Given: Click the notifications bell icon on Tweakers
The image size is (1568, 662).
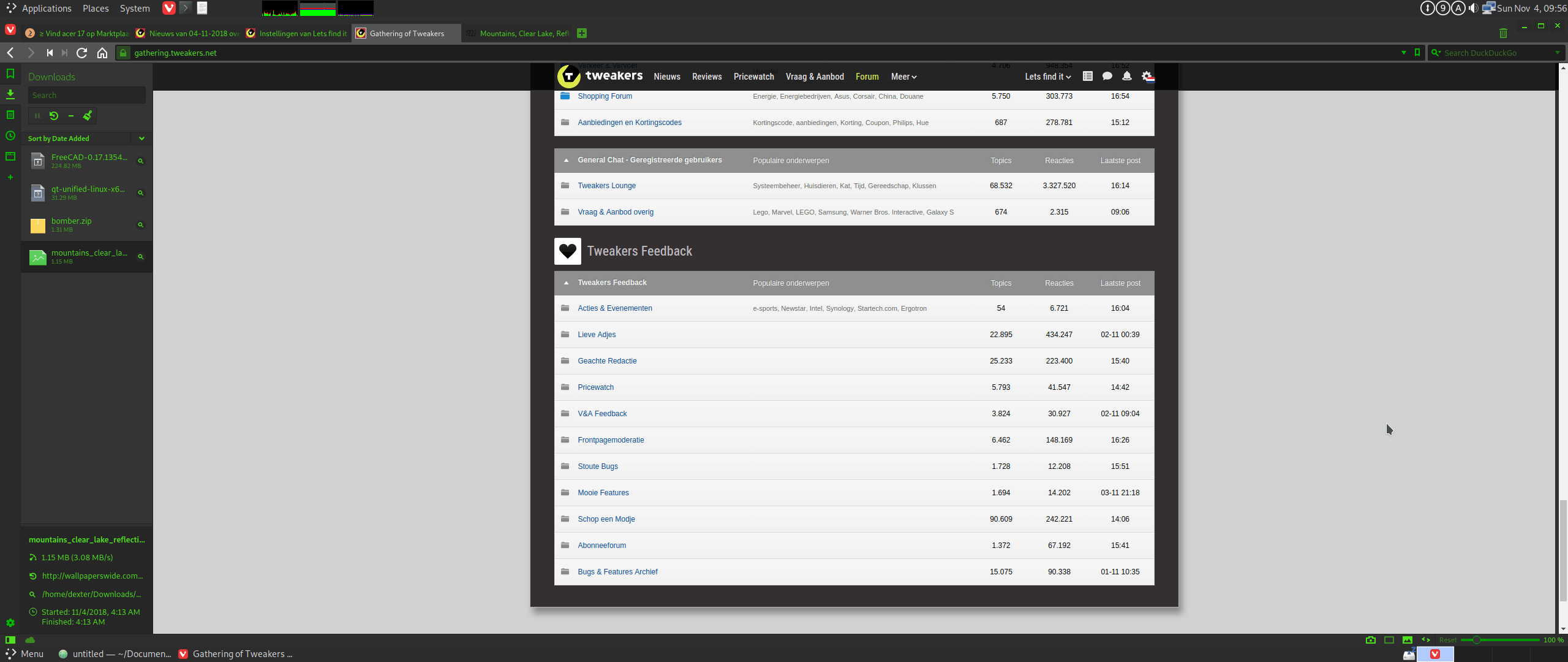Looking at the screenshot, I should coord(1126,77).
